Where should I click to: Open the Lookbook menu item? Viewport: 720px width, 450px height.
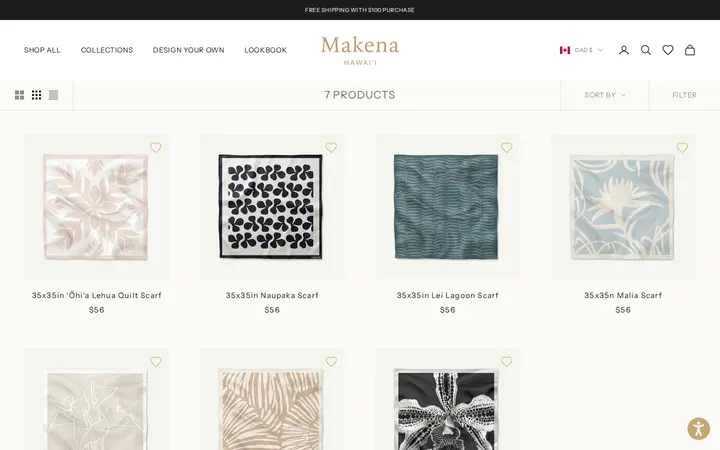pyautogui.click(x=265, y=50)
